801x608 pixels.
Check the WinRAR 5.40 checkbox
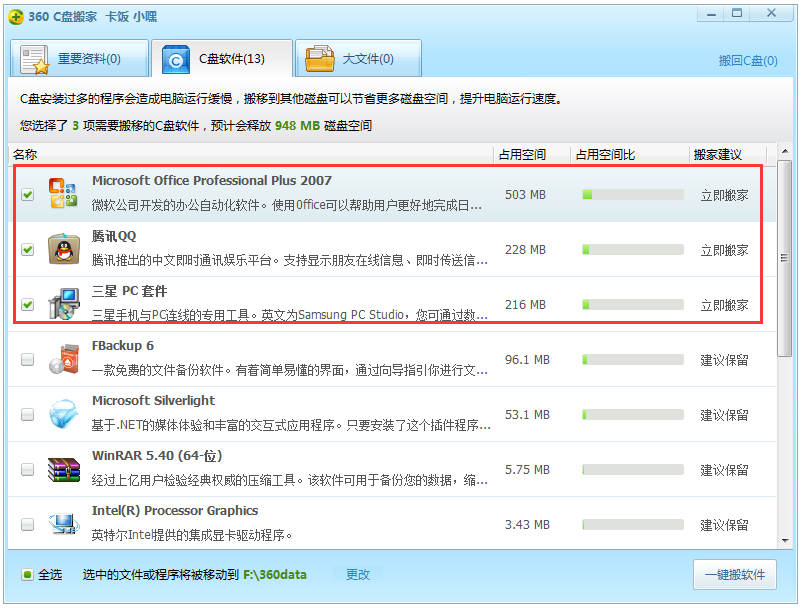[x=28, y=470]
